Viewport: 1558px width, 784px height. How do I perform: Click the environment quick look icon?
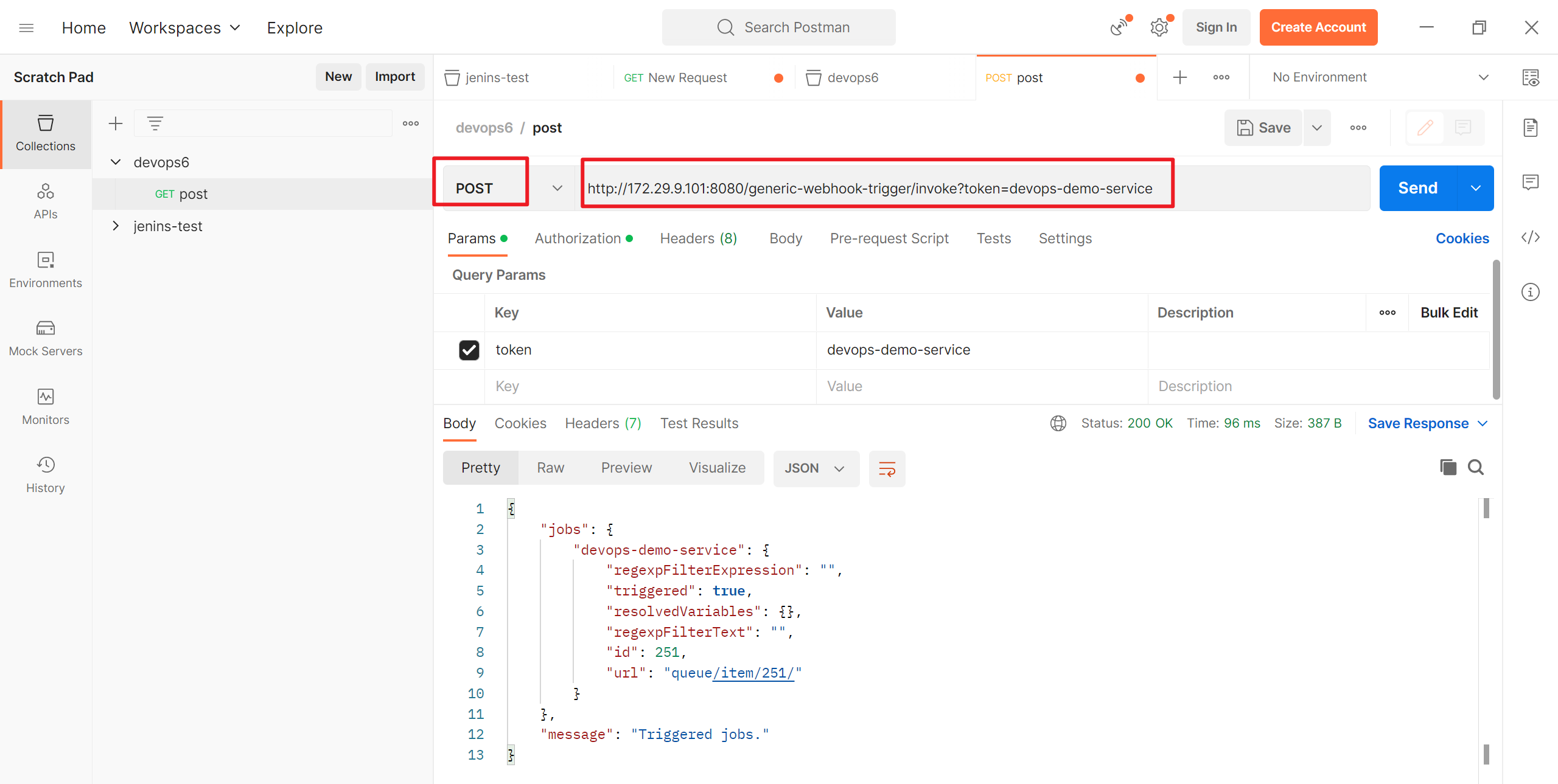pyautogui.click(x=1531, y=77)
